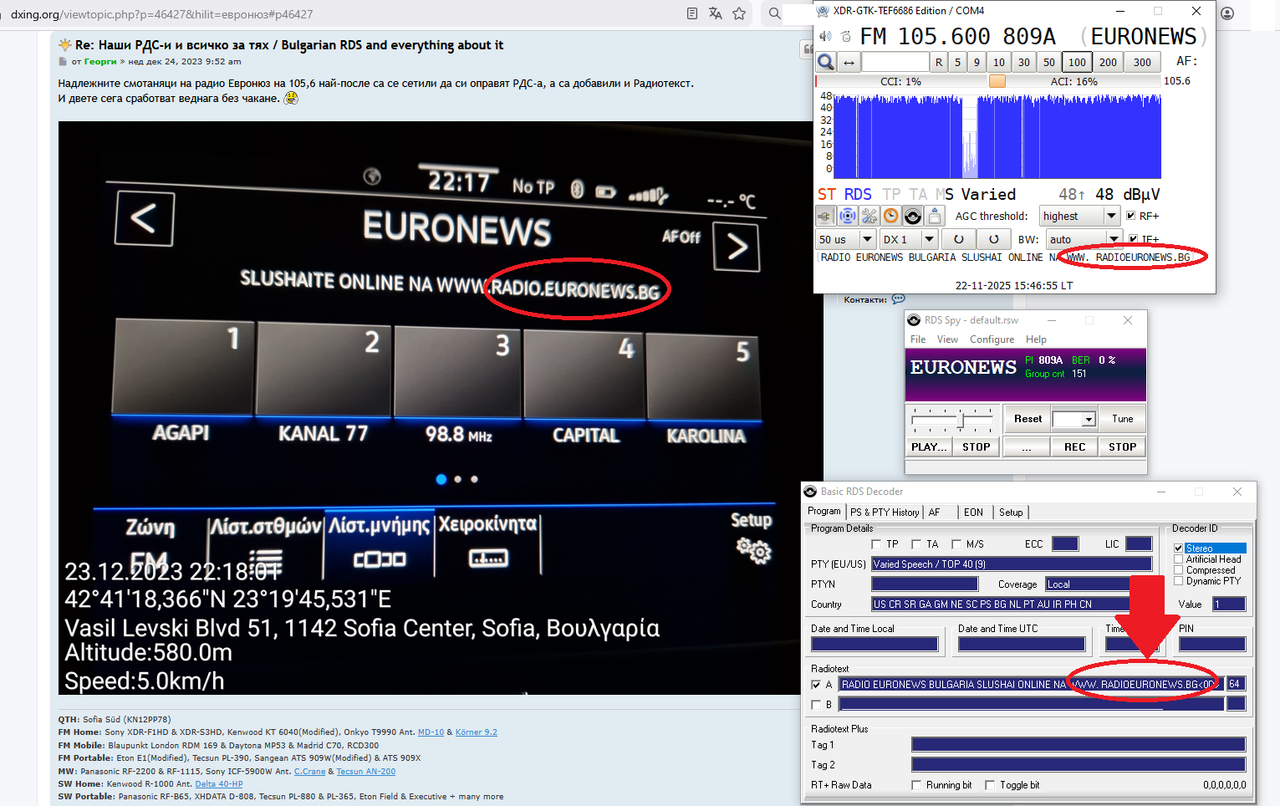Open Help menu in RDS Spy
This screenshot has height=806, width=1280.
tap(1036, 339)
